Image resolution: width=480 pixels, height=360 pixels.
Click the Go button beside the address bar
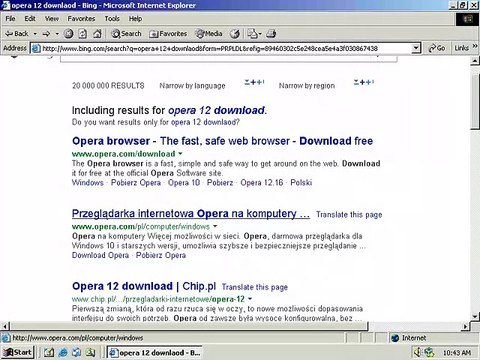(437, 49)
